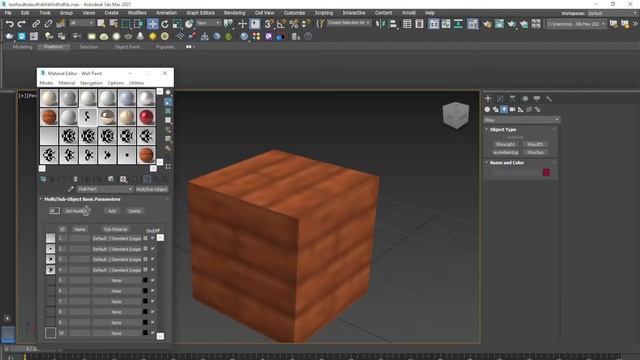Choose the Rectangular Selection Region tool
Screen dimensions: 640x360
click(x=126, y=24)
